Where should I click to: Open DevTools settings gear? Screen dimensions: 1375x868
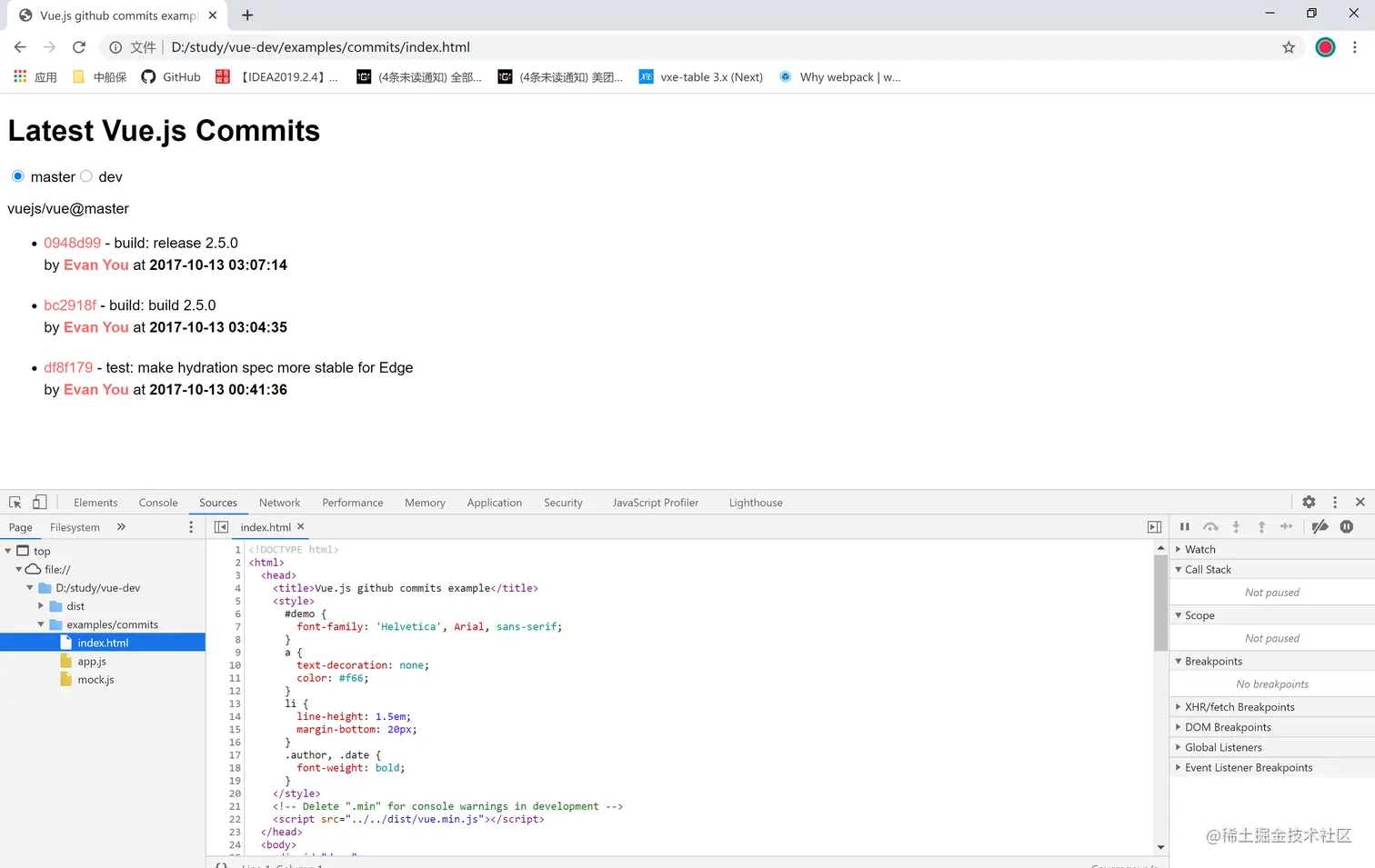point(1309,503)
